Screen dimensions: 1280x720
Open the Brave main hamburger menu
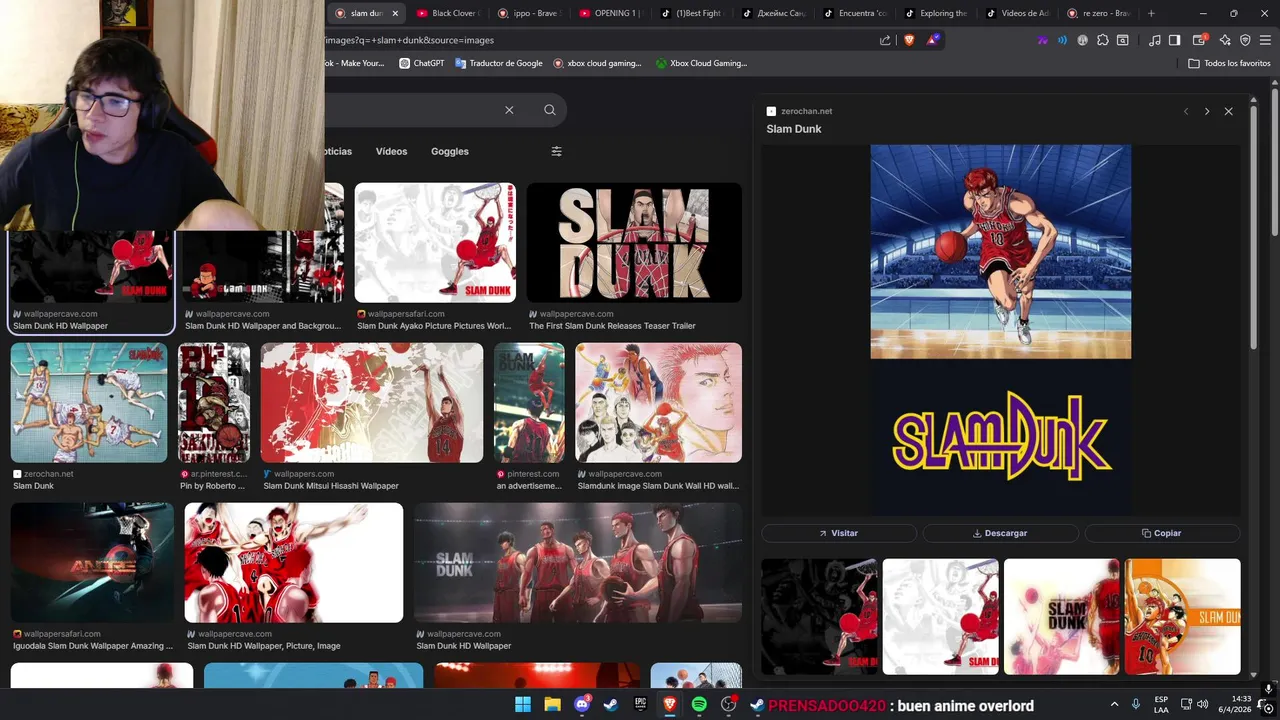click(x=1266, y=40)
